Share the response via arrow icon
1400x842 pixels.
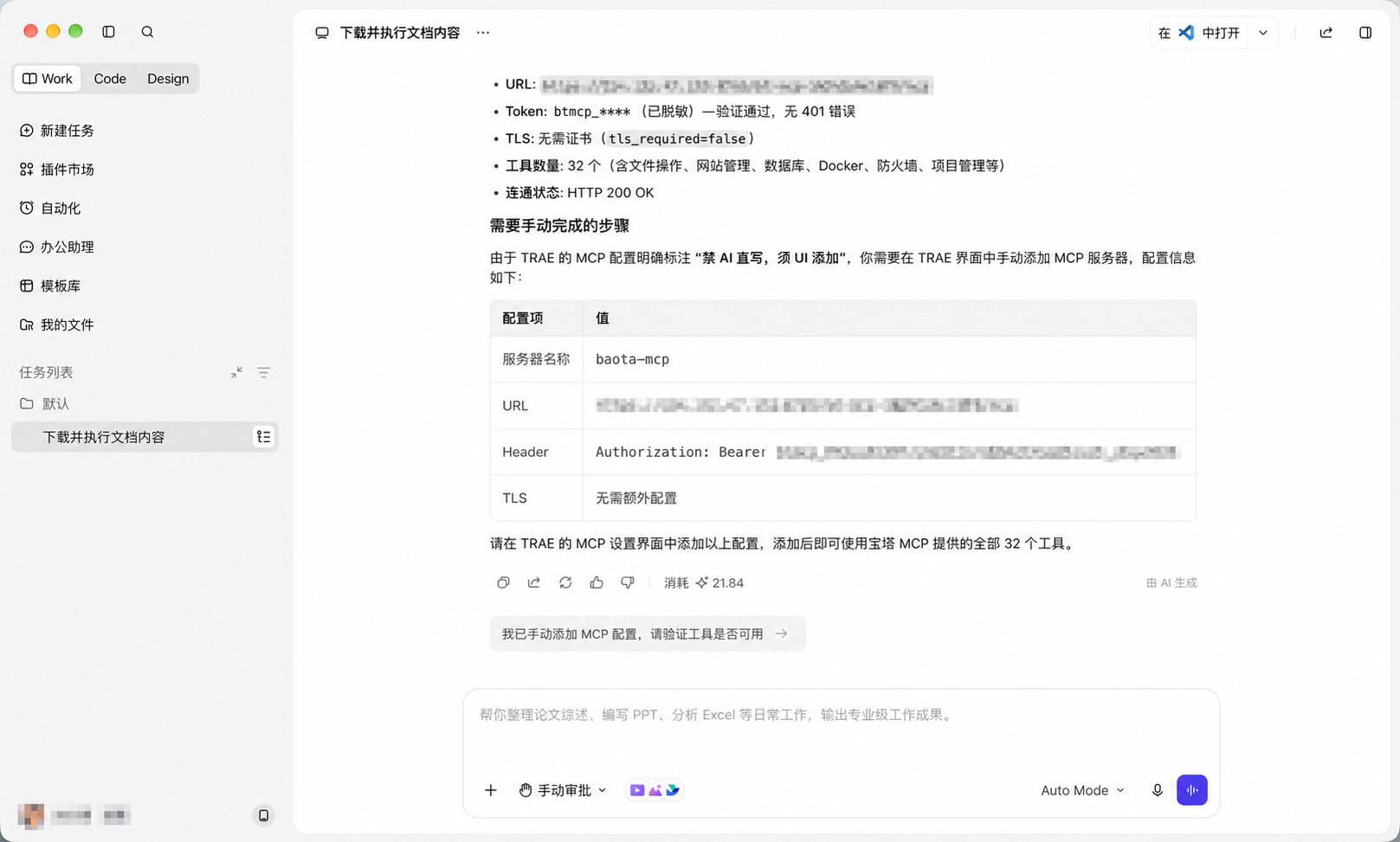[534, 583]
